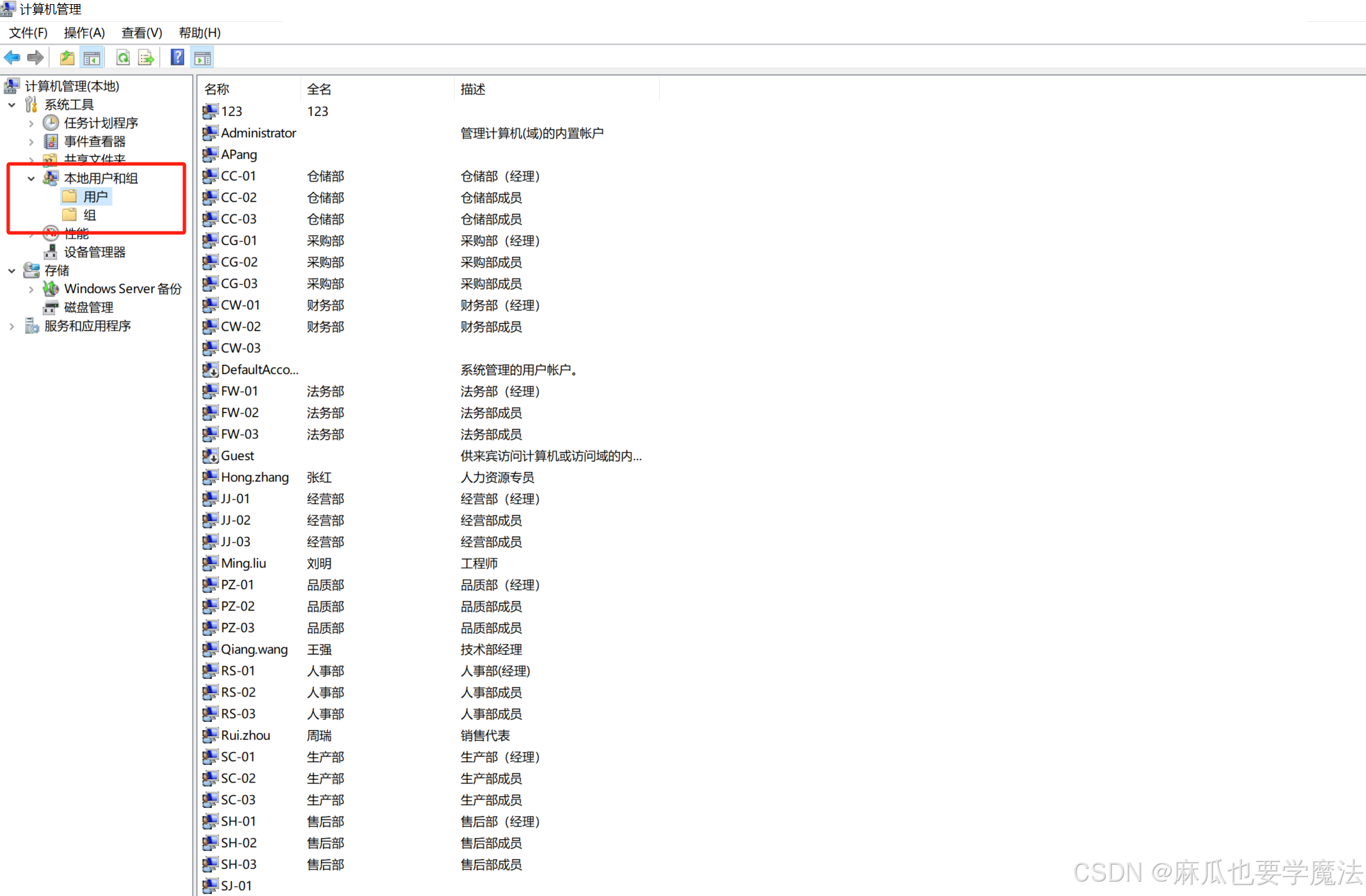Image resolution: width=1366 pixels, height=896 pixels.
Task: Toggle Show/Hide Action Pane button
Action: [x=203, y=58]
